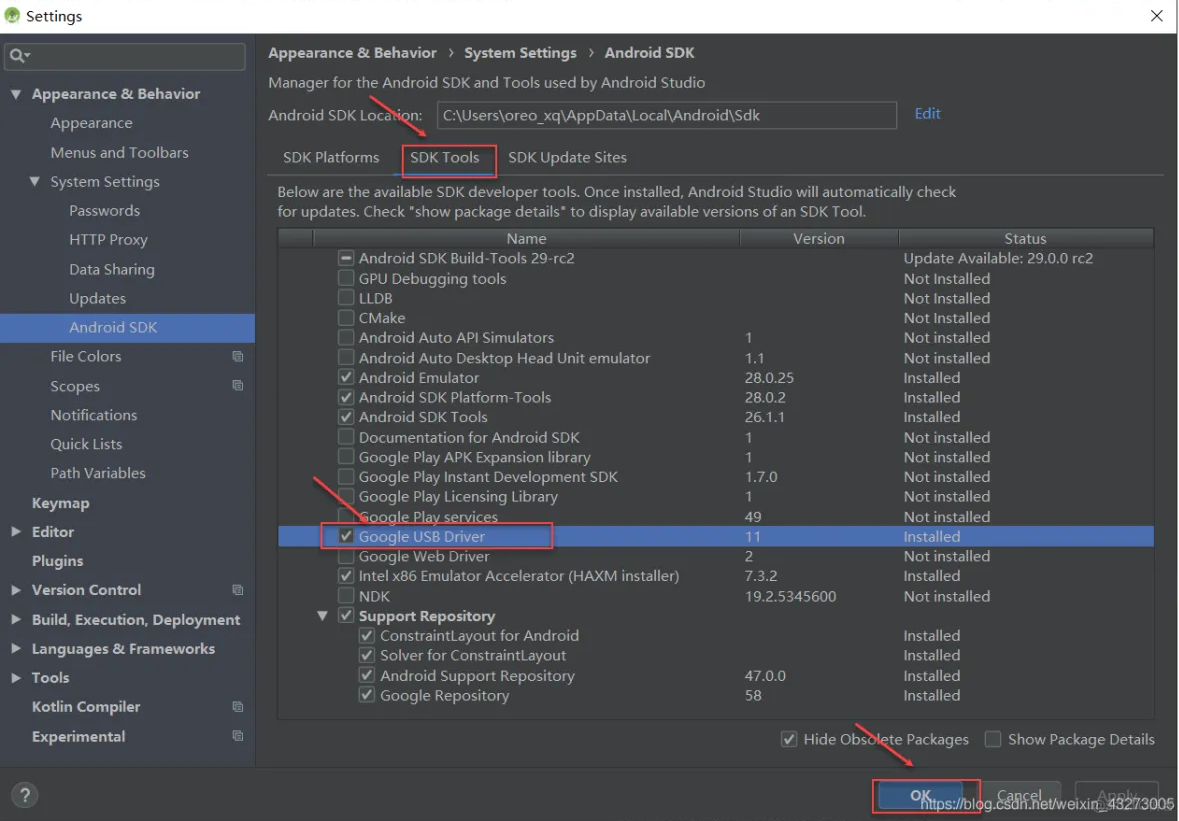Expand the Editor settings section
1179x821 pixels.
(16, 532)
